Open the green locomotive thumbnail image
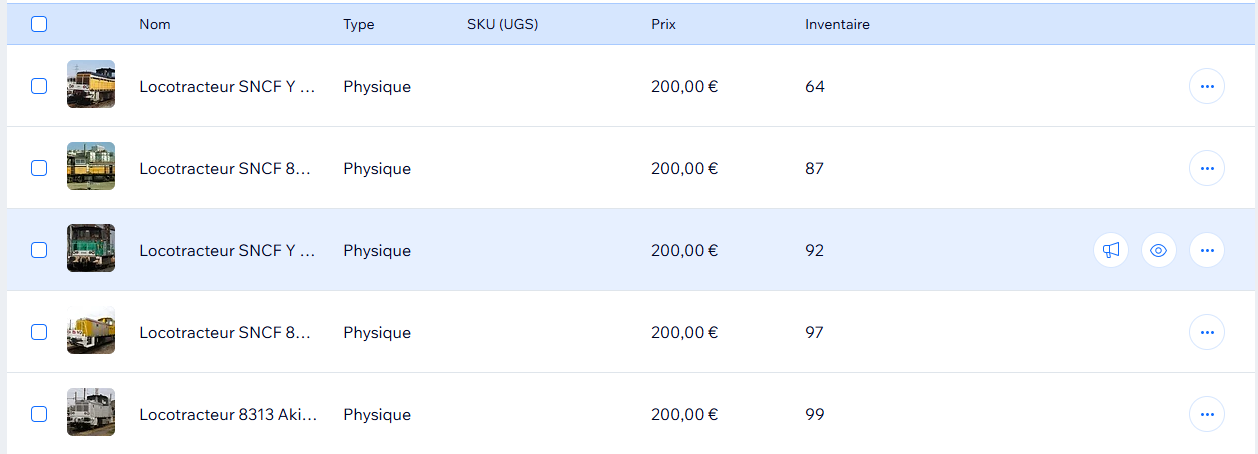The height and width of the screenshot is (454, 1258). pos(91,250)
